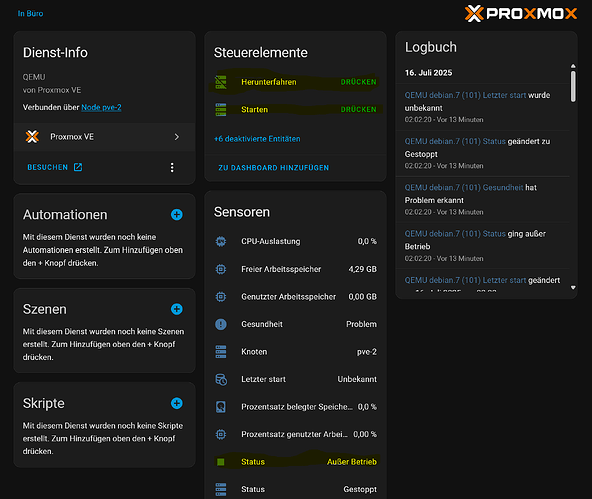Click the Freier Arbeitsspeicher chip icon
Viewport: 592px width, 499px height.
click(221, 269)
